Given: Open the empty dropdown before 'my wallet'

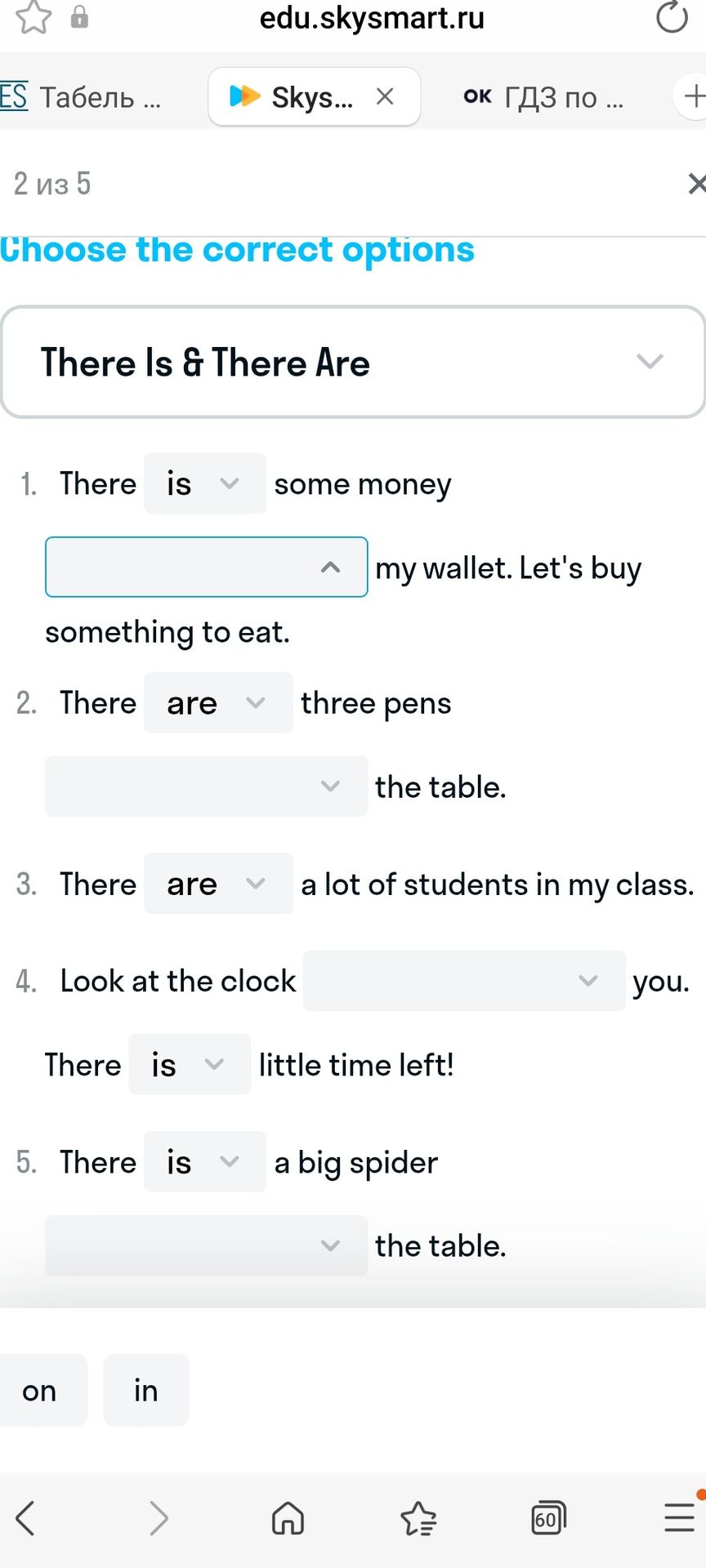Looking at the screenshot, I should [x=206, y=567].
